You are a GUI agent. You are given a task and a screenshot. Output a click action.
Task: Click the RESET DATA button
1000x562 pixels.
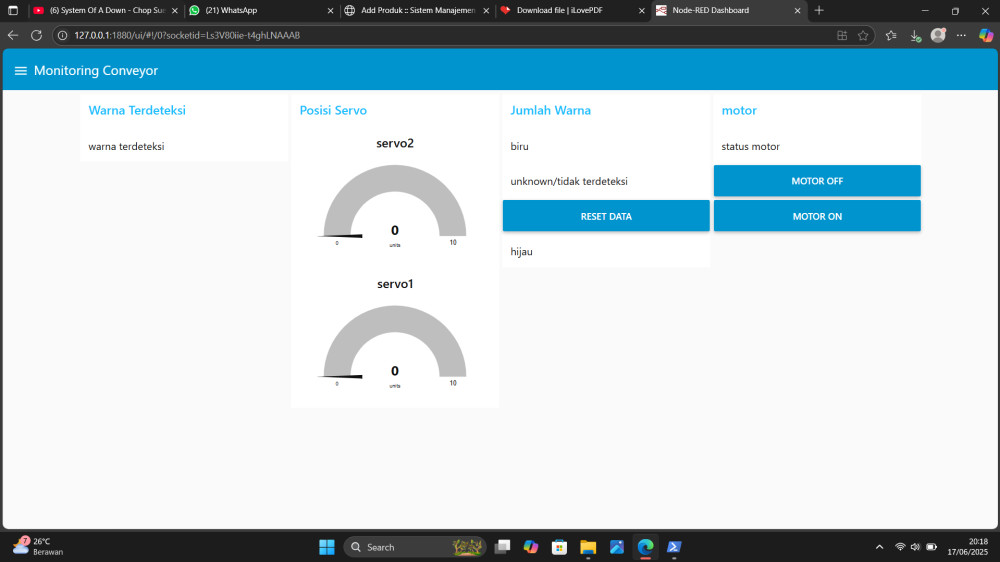(x=606, y=216)
